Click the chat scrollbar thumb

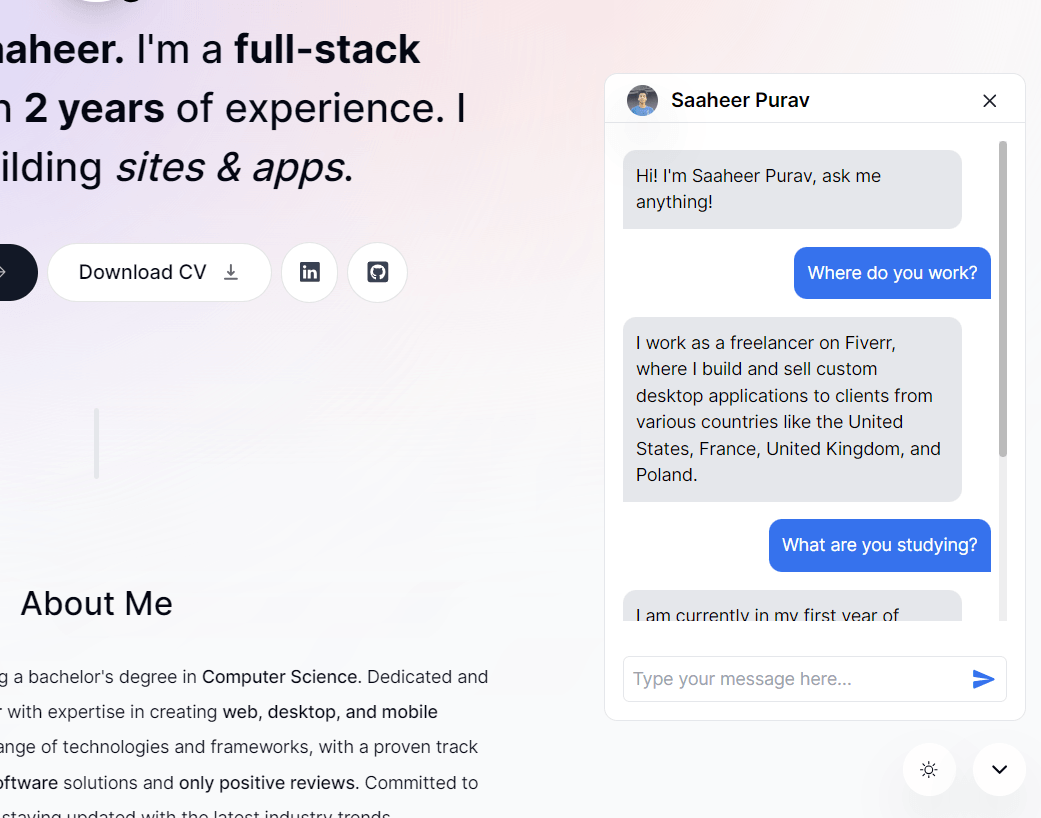[x=1002, y=299]
